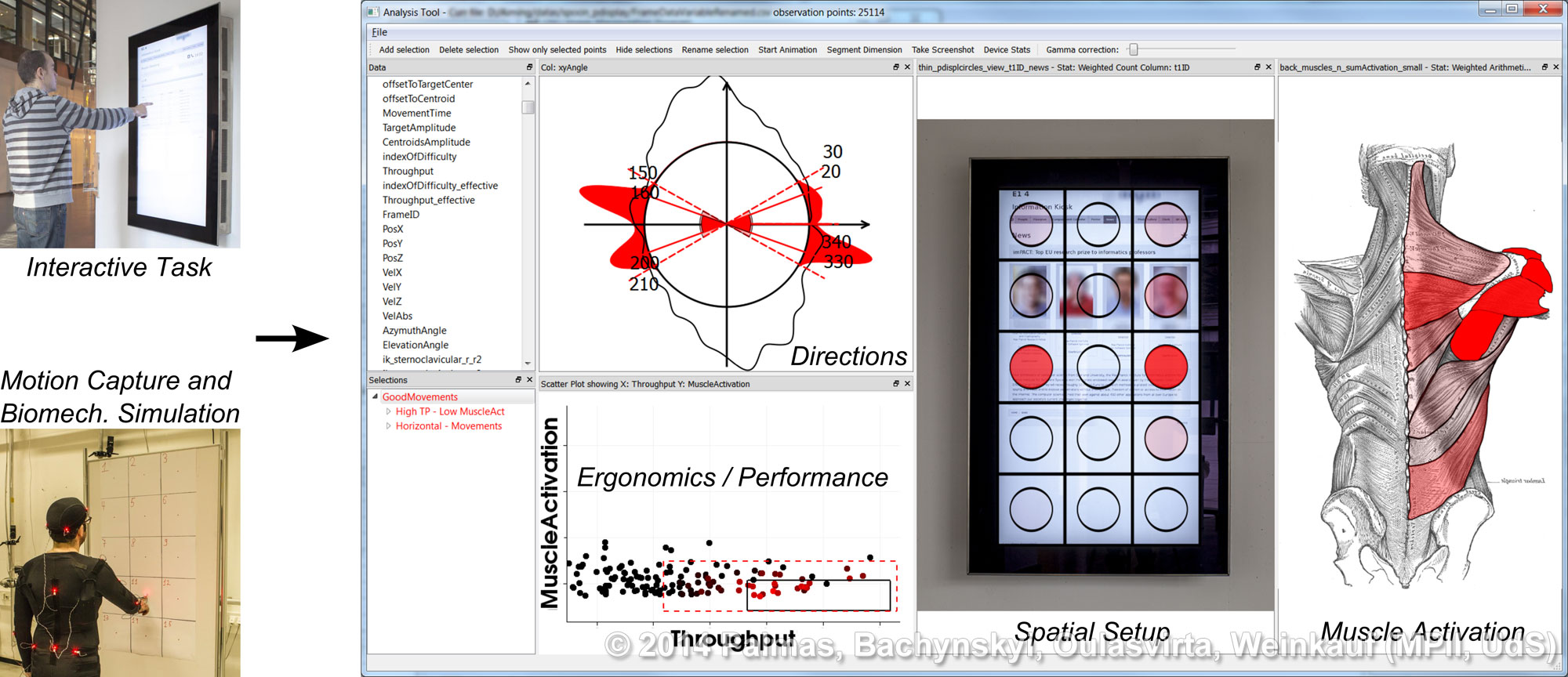Close the Col: xyAngle directions panel
The height and width of the screenshot is (677, 1568).
[907, 67]
